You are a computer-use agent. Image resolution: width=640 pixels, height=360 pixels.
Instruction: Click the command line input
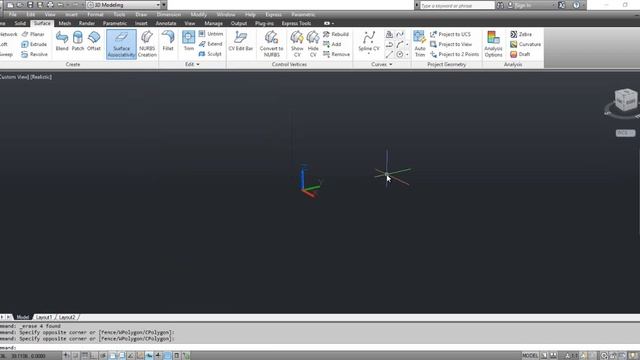[x=320, y=348]
